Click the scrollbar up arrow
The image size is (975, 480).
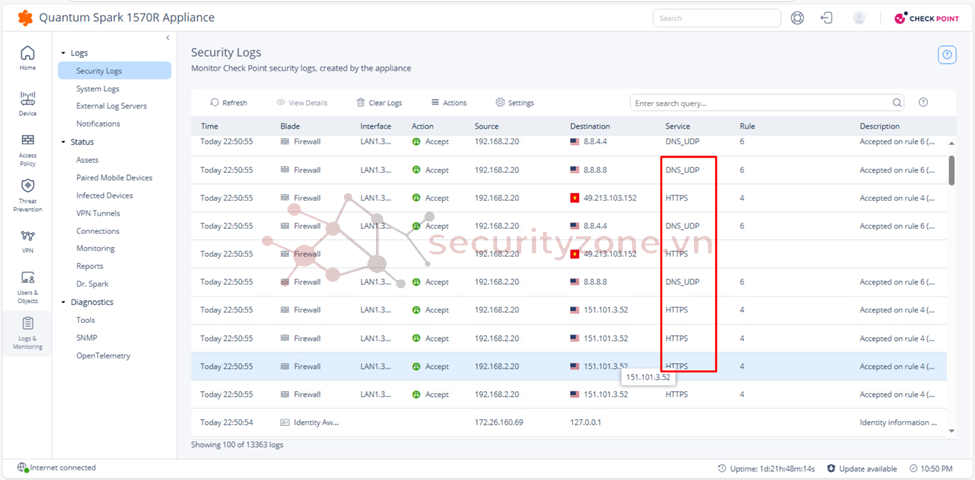click(951, 144)
